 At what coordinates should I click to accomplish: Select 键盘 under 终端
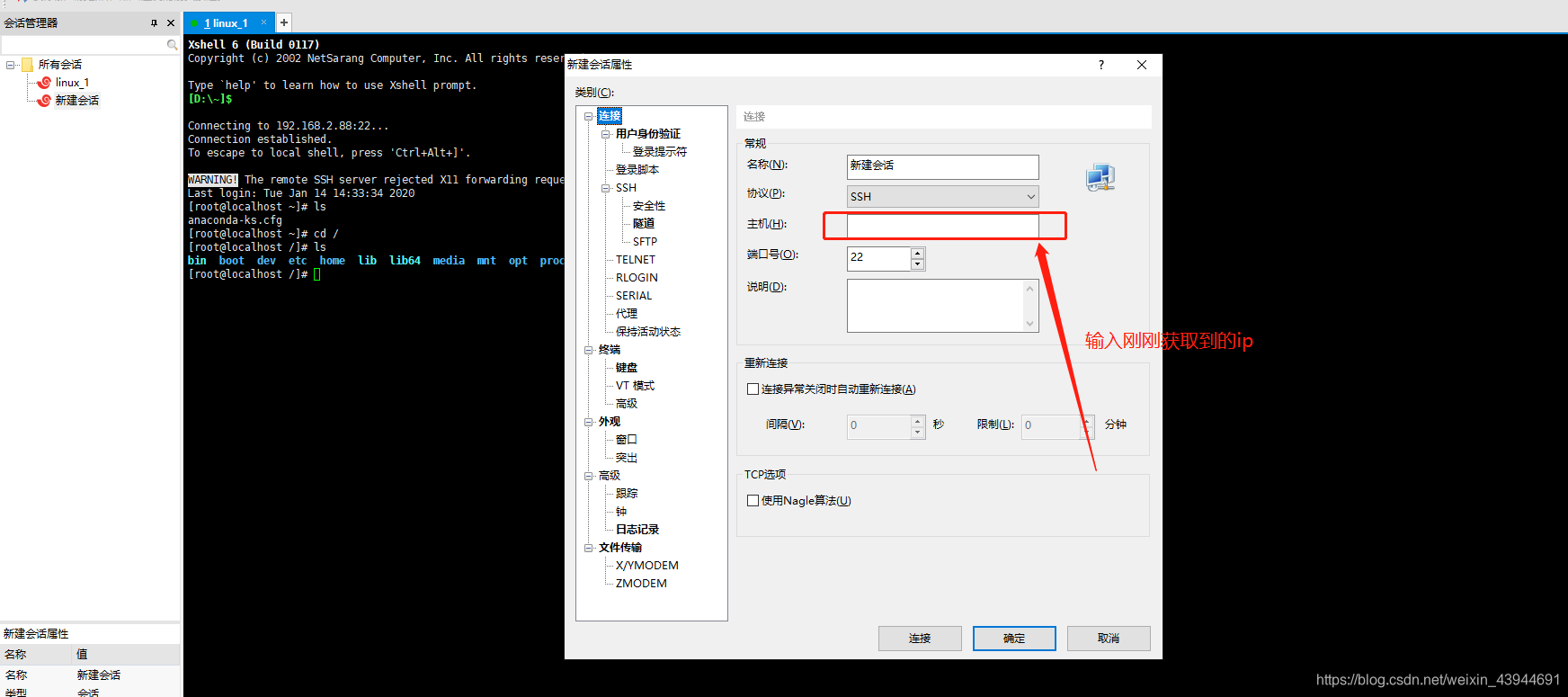pos(627,368)
